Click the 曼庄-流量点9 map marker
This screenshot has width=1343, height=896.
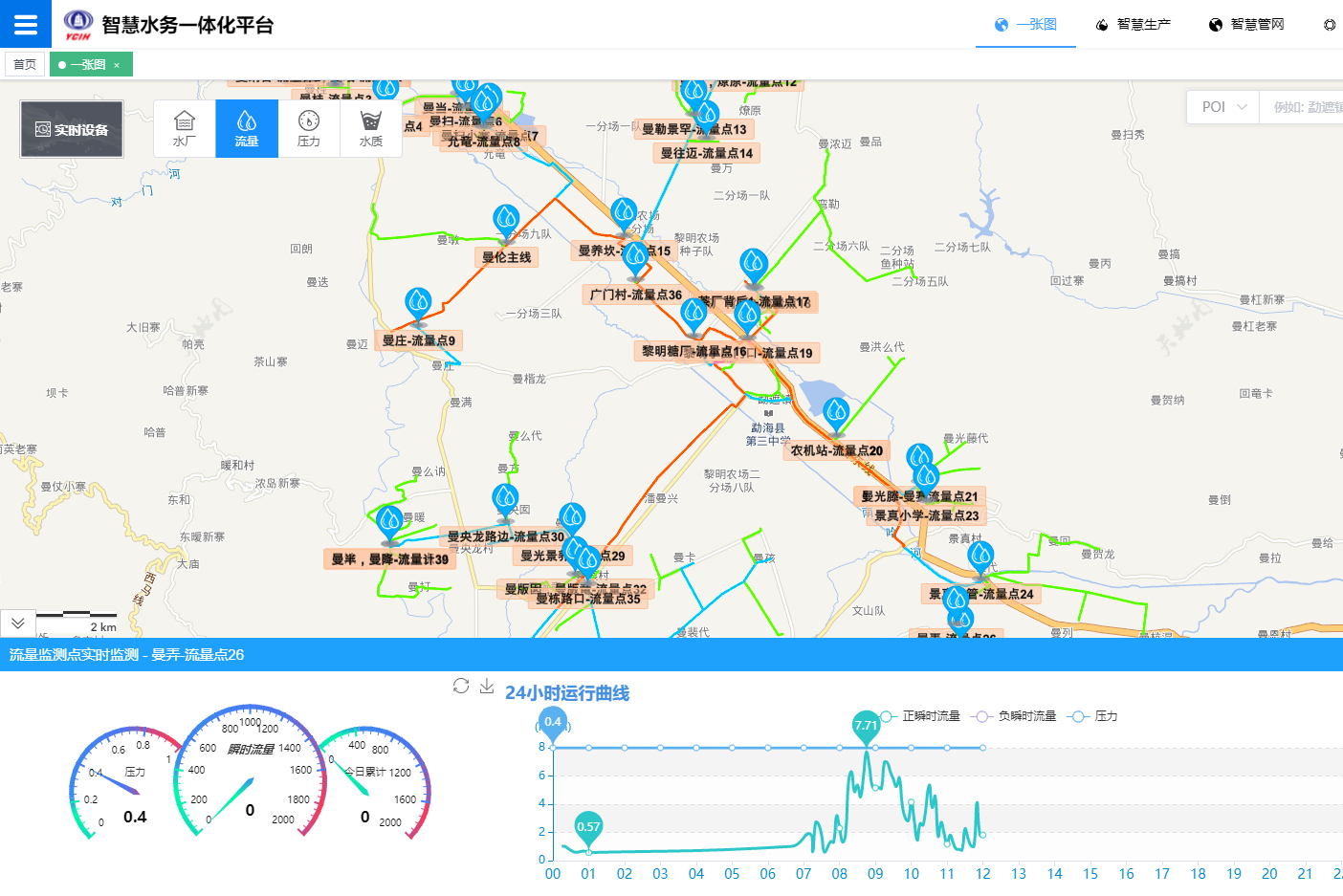pos(418,306)
